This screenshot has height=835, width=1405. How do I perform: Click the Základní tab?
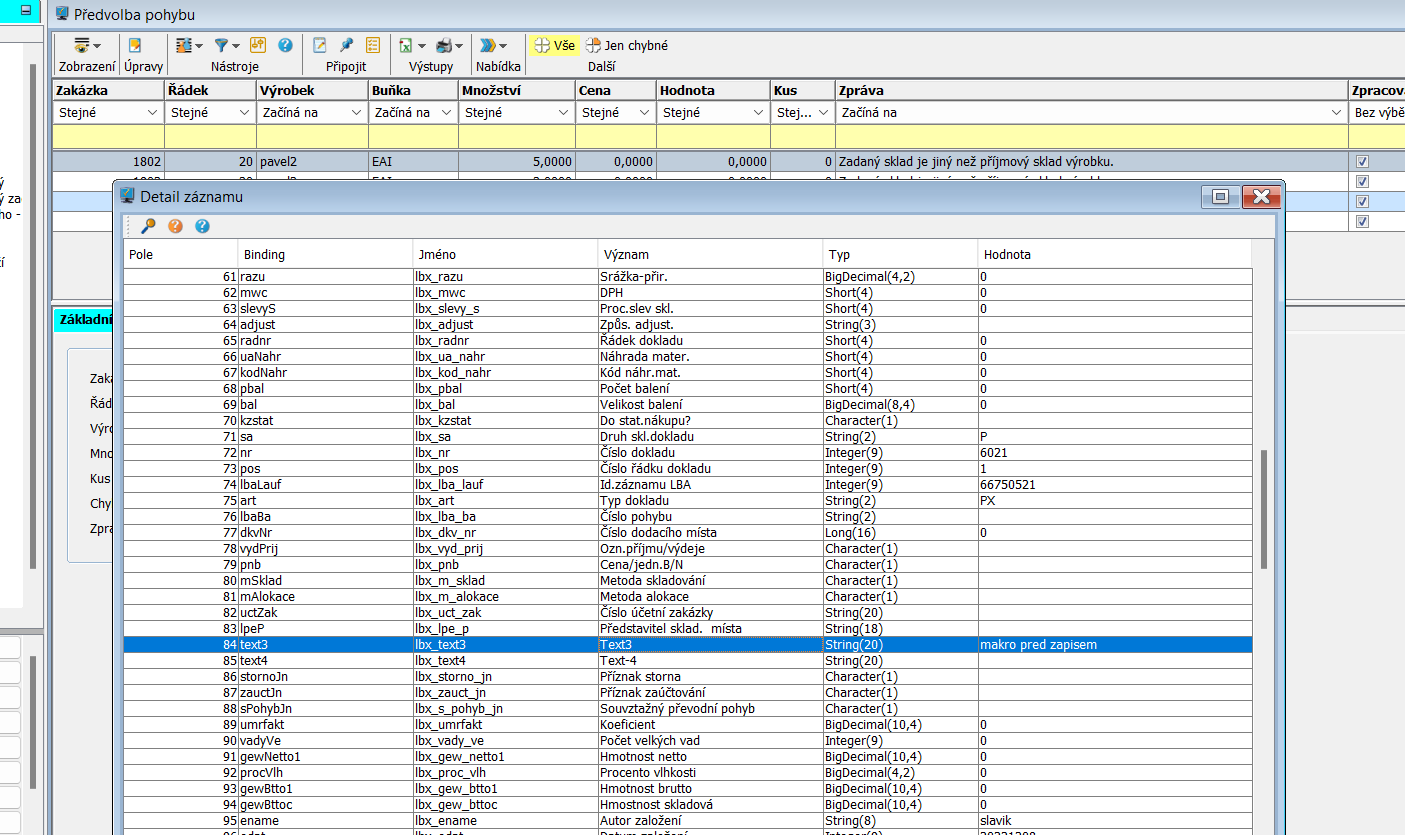click(84, 320)
